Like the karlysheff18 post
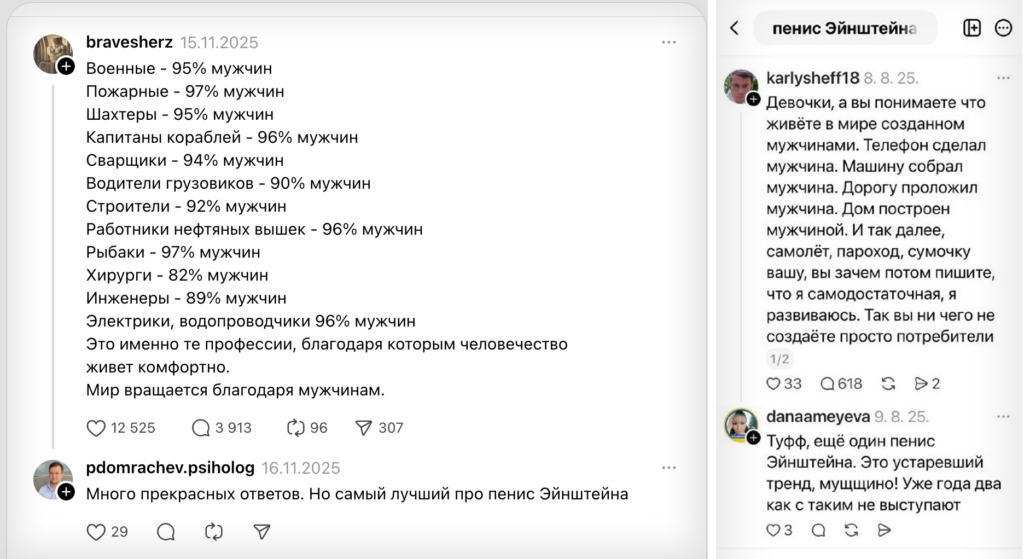 tap(772, 383)
